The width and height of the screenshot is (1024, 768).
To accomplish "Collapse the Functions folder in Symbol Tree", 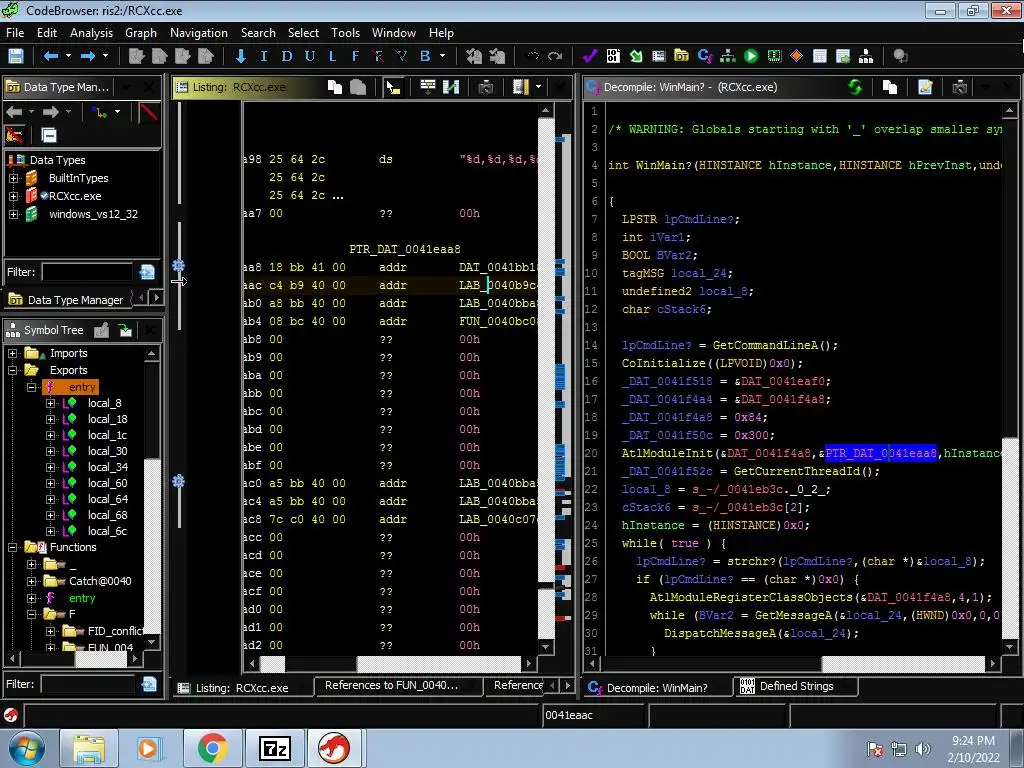I will 12,547.
